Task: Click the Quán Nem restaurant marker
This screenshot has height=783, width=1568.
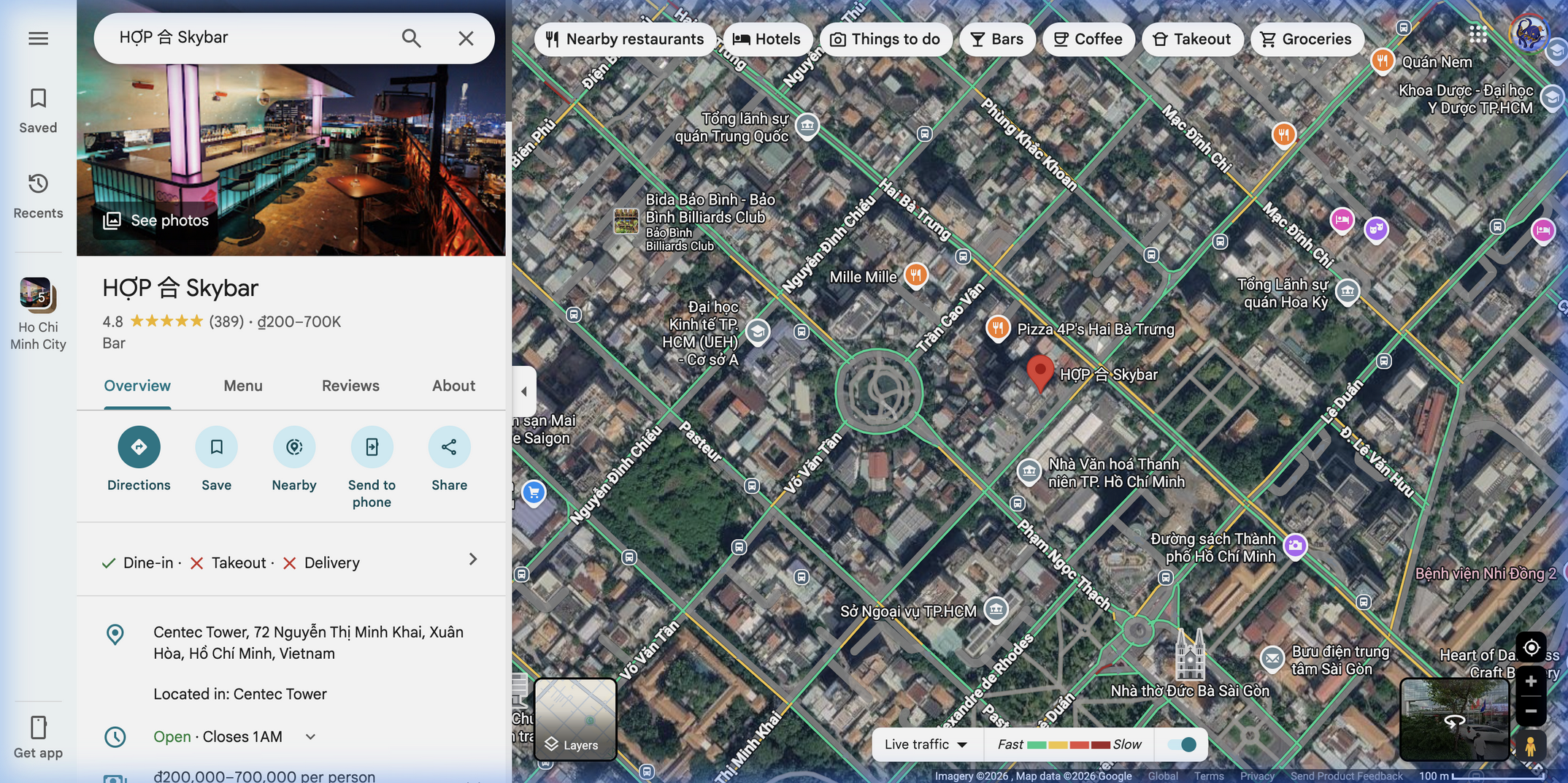Action: [1382, 61]
